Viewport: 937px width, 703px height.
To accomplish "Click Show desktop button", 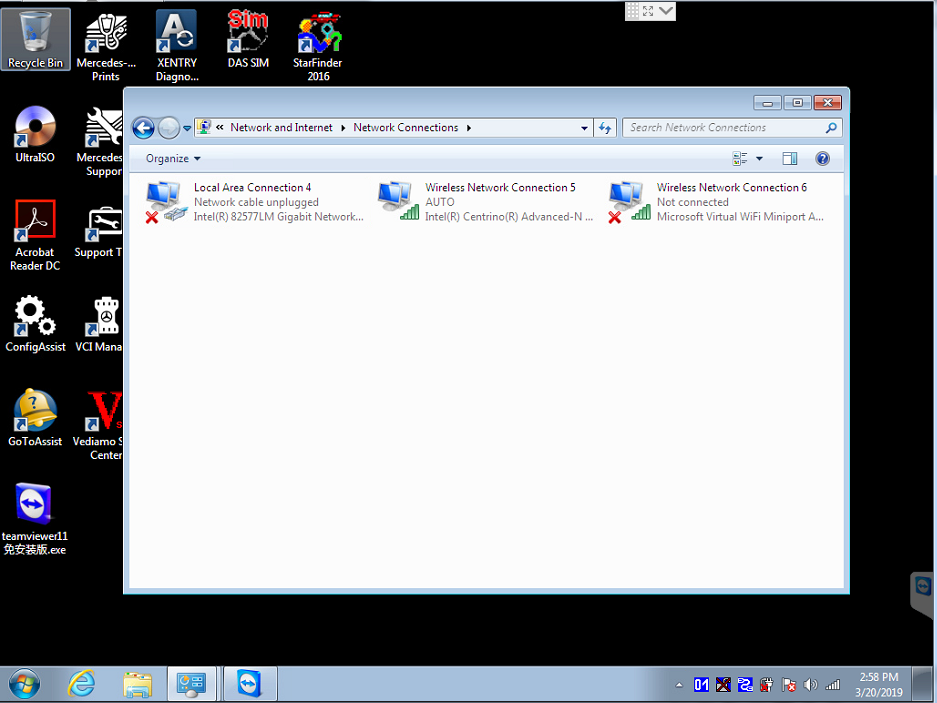I will tap(924, 684).
